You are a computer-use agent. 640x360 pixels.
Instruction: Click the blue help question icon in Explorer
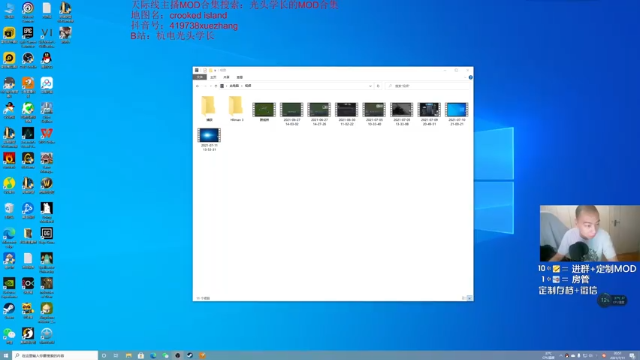click(x=471, y=77)
